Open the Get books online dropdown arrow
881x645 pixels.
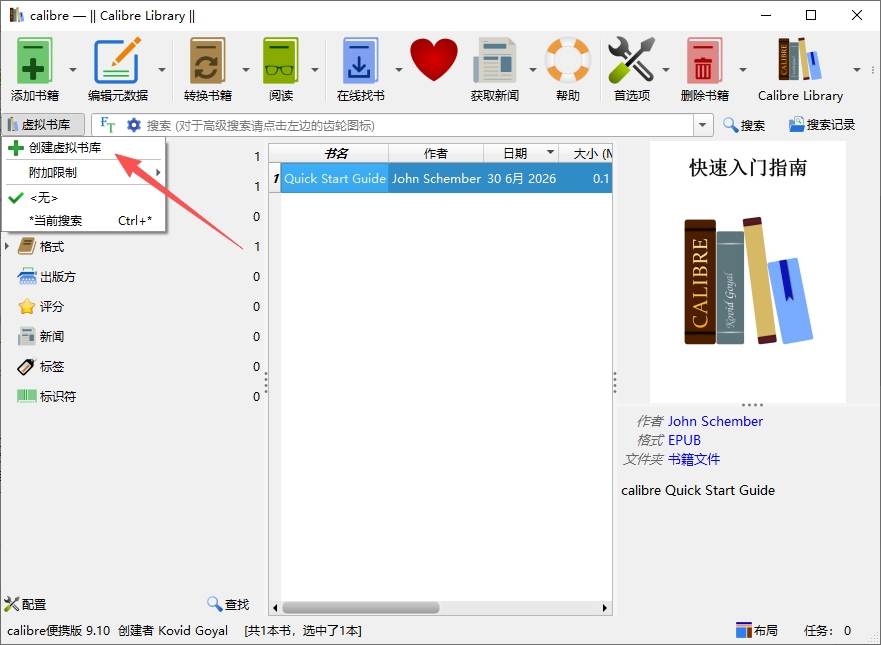click(x=398, y=70)
